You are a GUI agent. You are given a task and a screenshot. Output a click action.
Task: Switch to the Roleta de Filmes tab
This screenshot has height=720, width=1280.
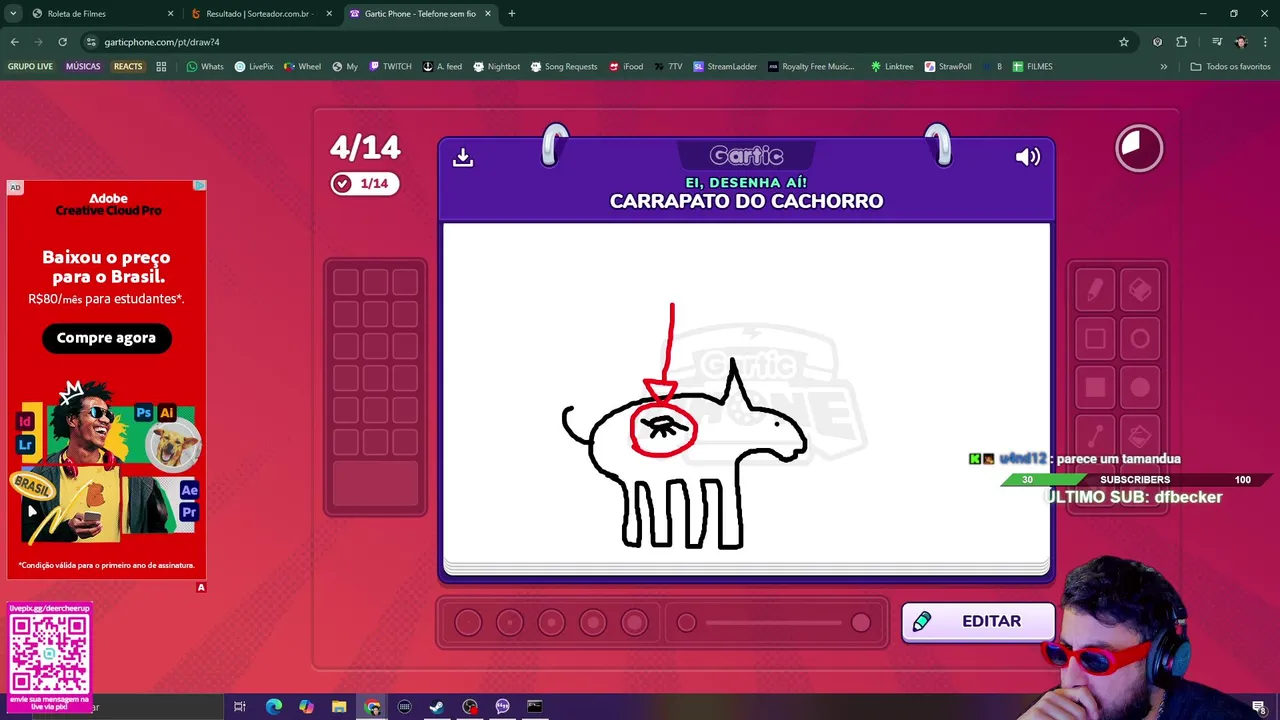(100, 14)
